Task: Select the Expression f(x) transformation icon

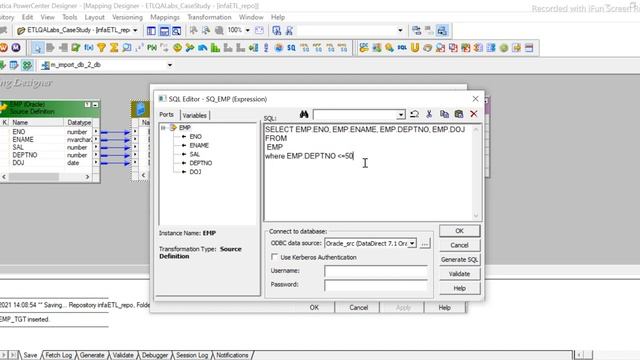Action: click(89, 48)
